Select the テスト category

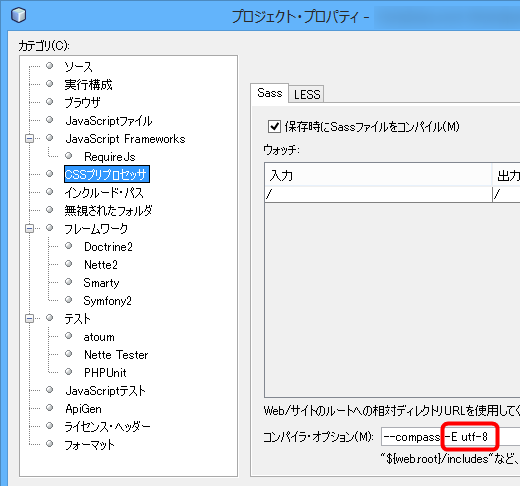77,319
